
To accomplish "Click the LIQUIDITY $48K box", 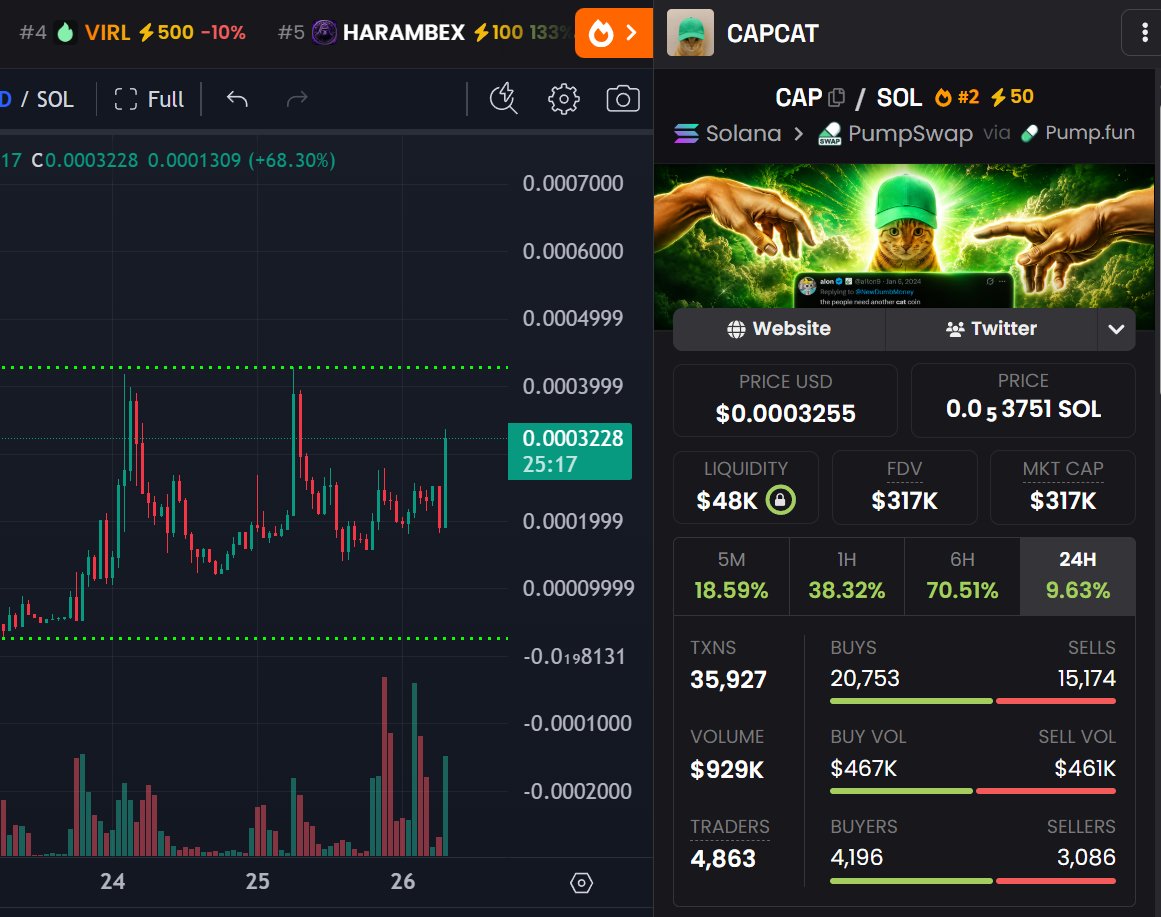I will tap(746, 487).
